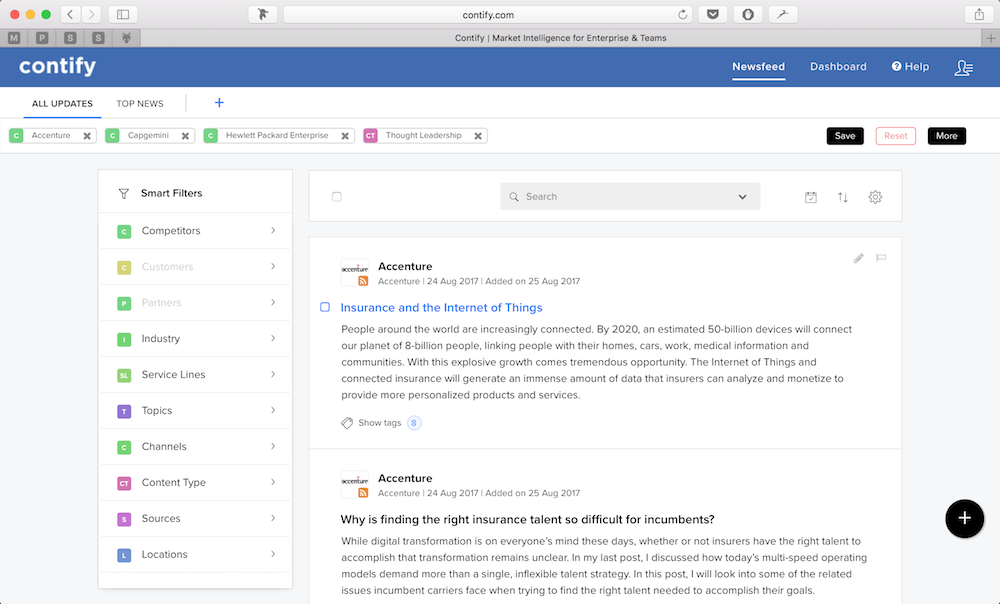Click into the Search input field
This screenshot has height=604, width=1000.
pos(620,197)
